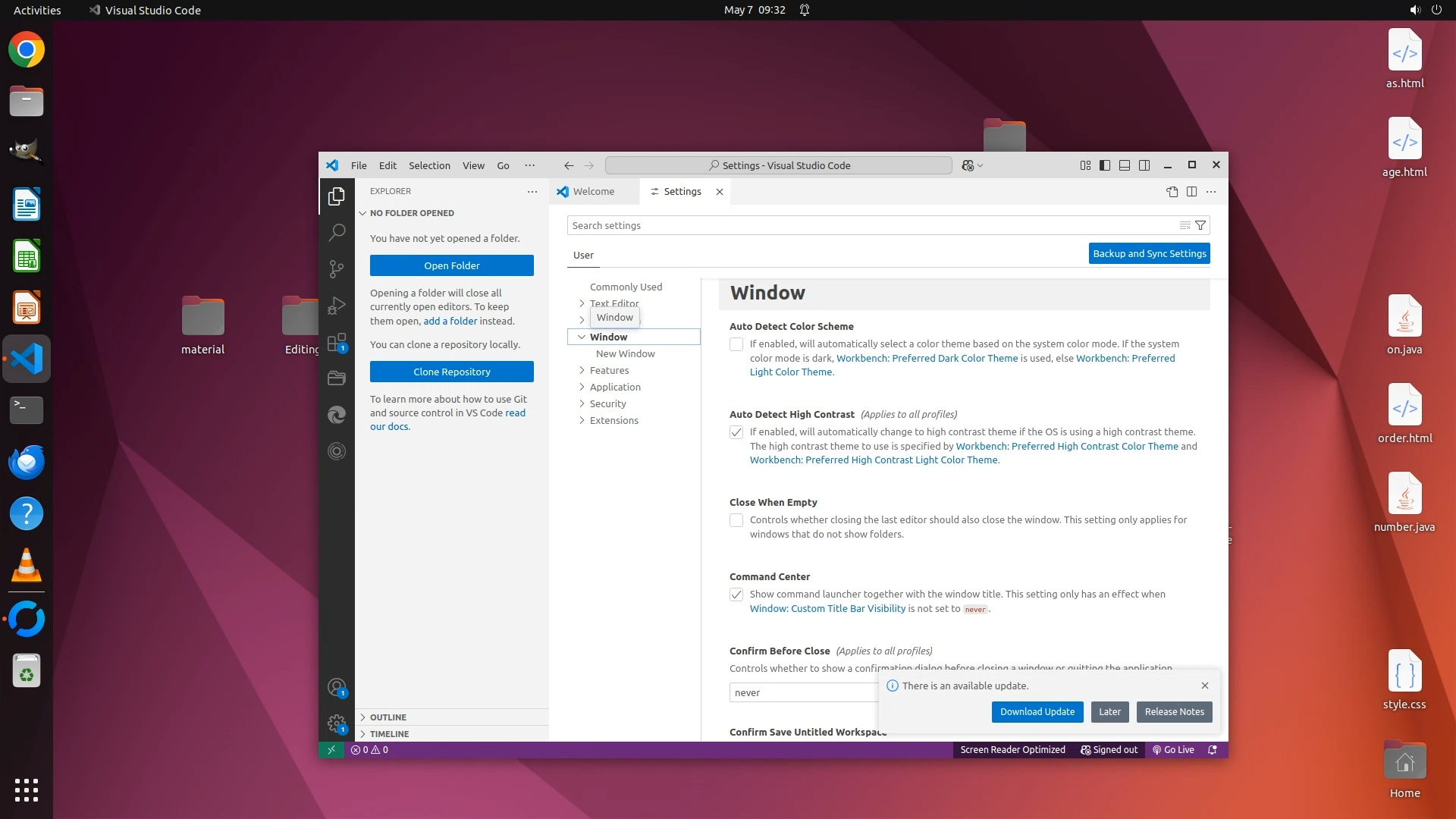Image resolution: width=1456 pixels, height=819 pixels.
Task: Open the Source Control view
Action: (337, 268)
